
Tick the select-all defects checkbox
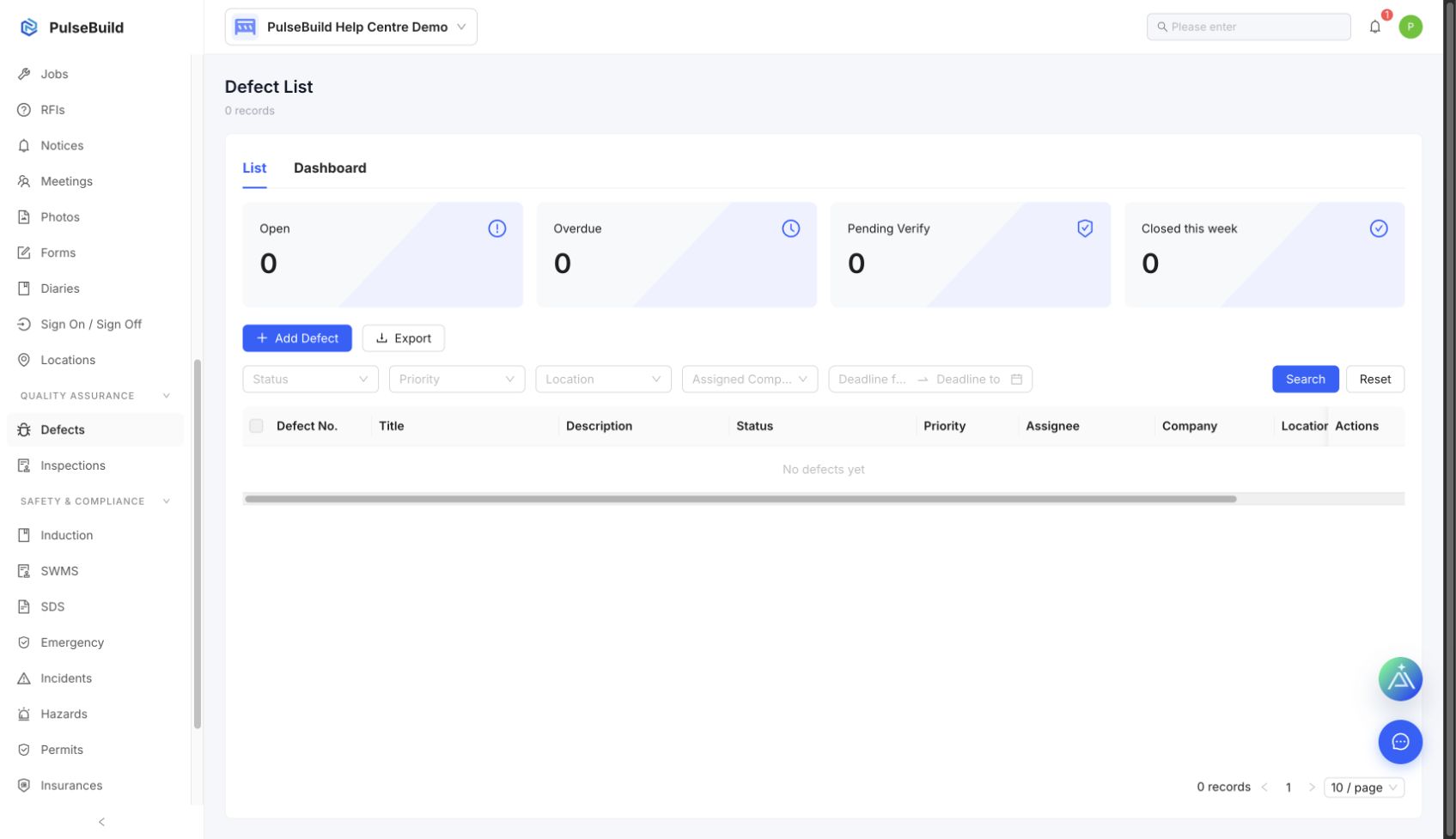[256, 426]
